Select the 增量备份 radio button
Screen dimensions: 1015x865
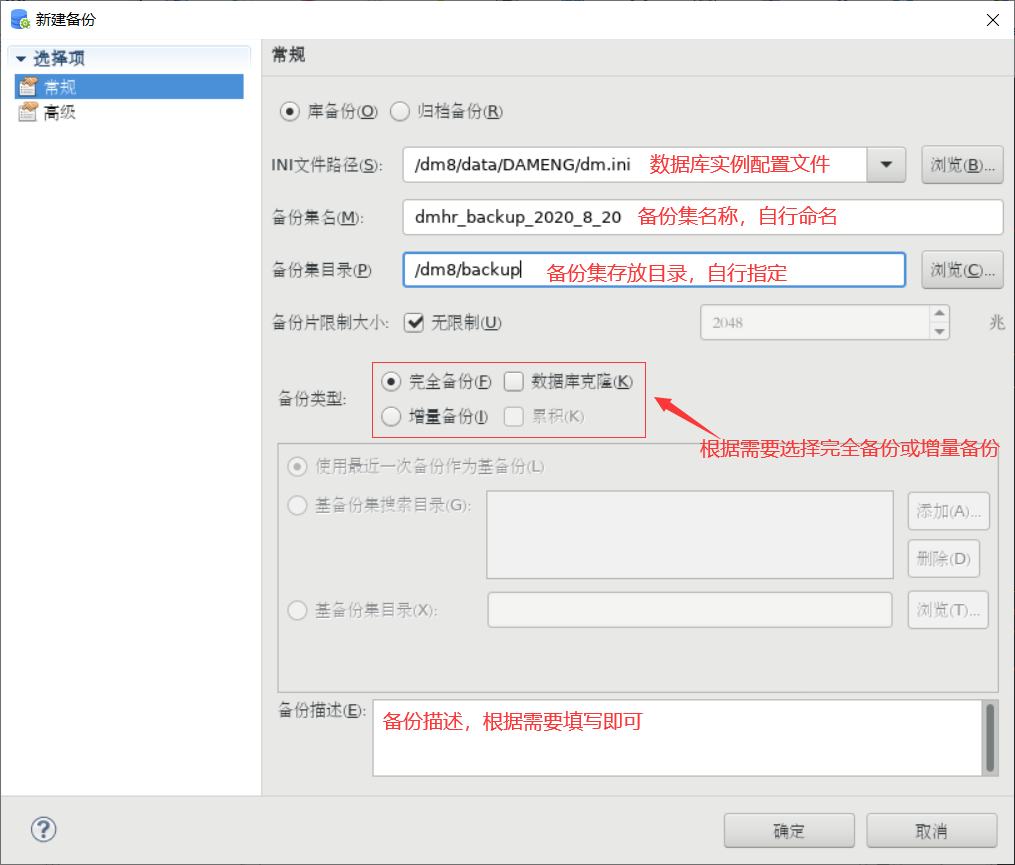(x=391, y=416)
